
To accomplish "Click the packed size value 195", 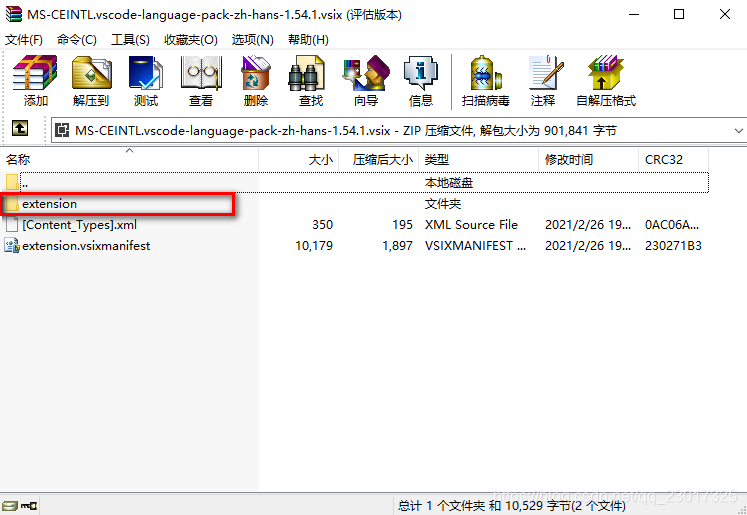I will [403, 225].
